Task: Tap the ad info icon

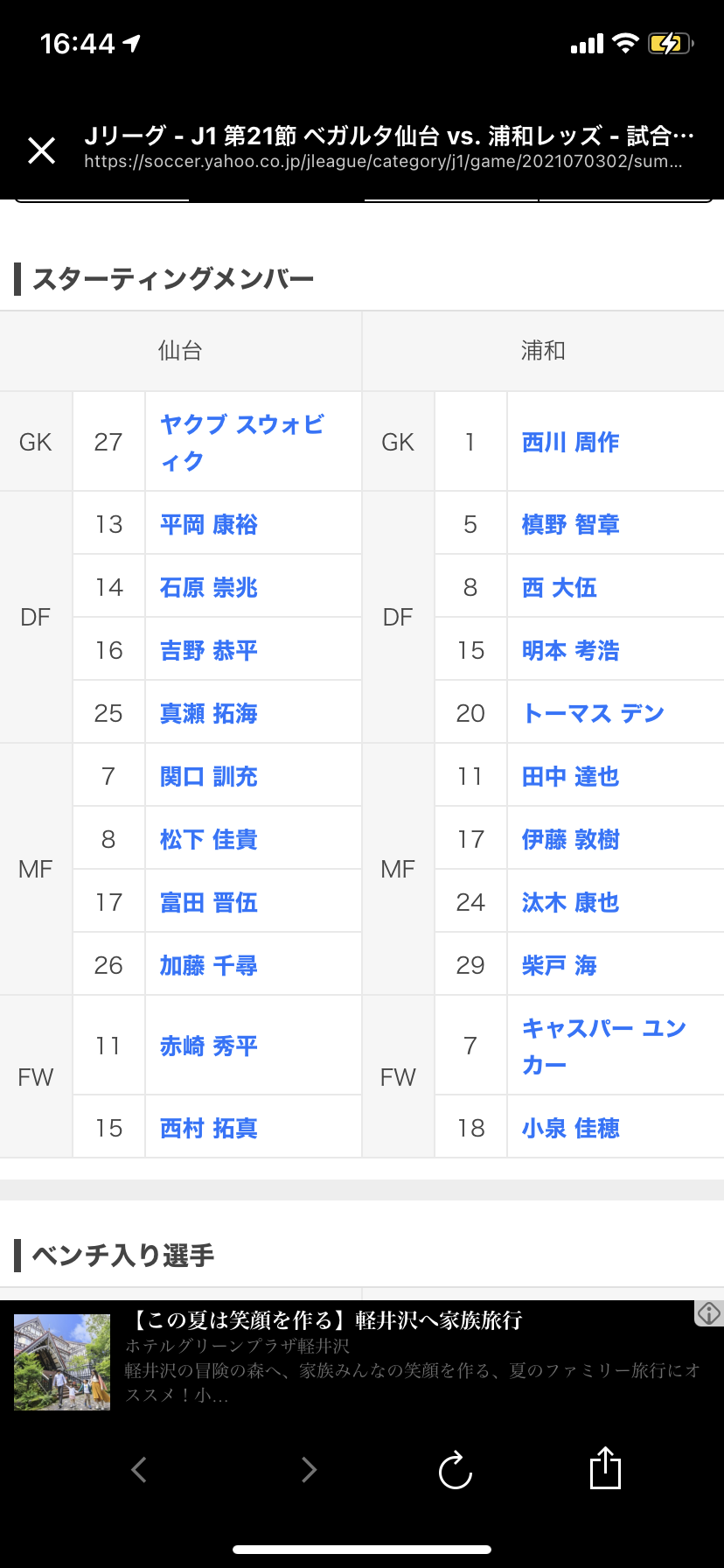Action: click(x=709, y=1312)
